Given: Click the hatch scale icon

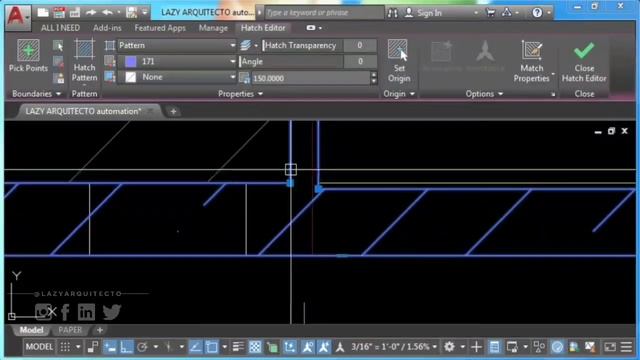Looking at the screenshot, I should [244, 78].
